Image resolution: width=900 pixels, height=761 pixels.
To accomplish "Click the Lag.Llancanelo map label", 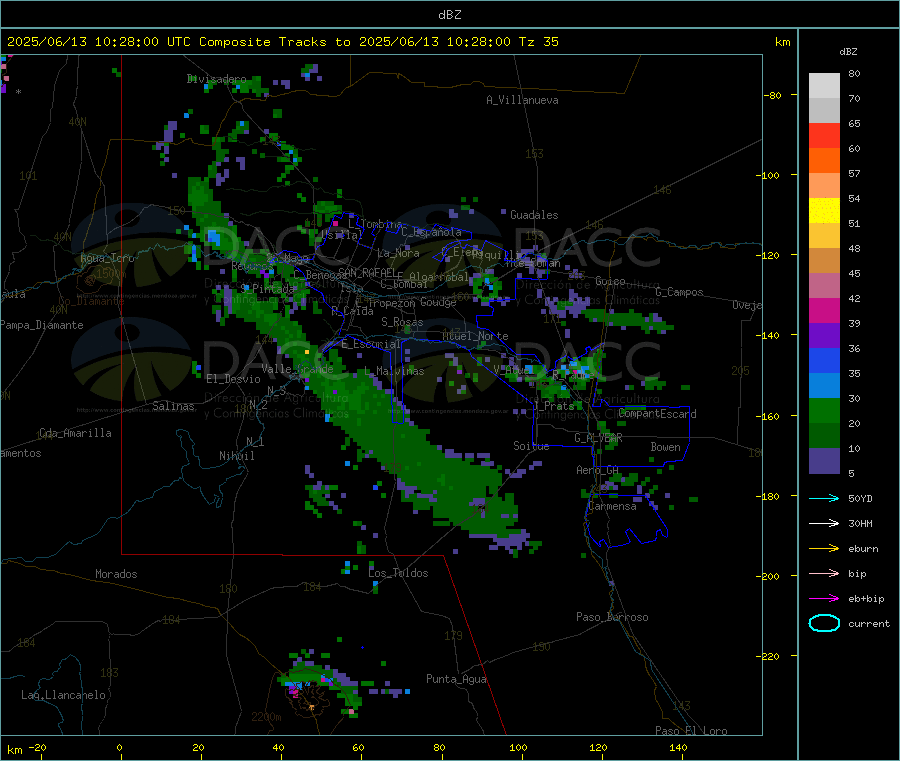I will pyautogui.click(x=63, y=696).
